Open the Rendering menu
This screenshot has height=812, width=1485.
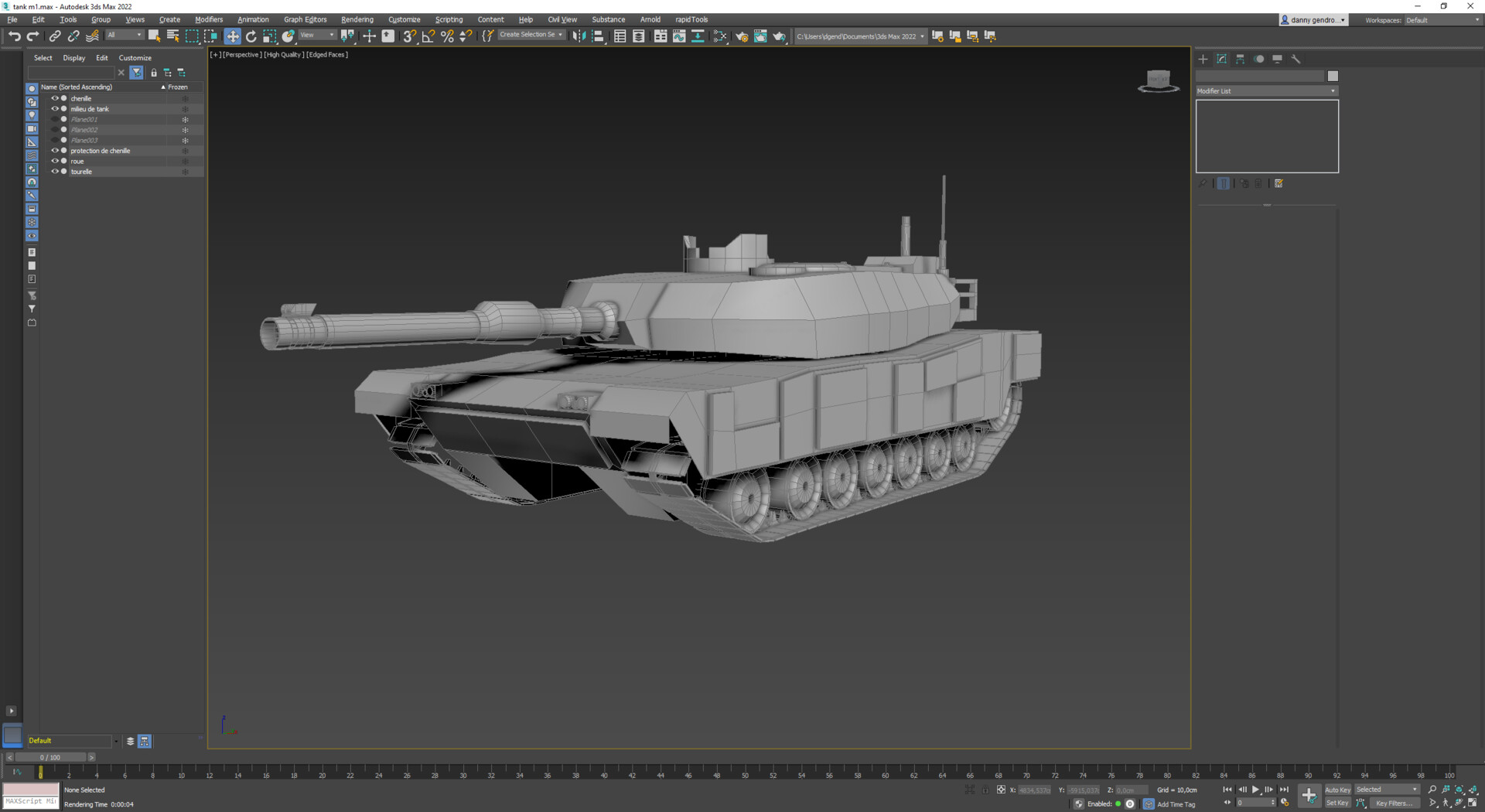(357, 19)
